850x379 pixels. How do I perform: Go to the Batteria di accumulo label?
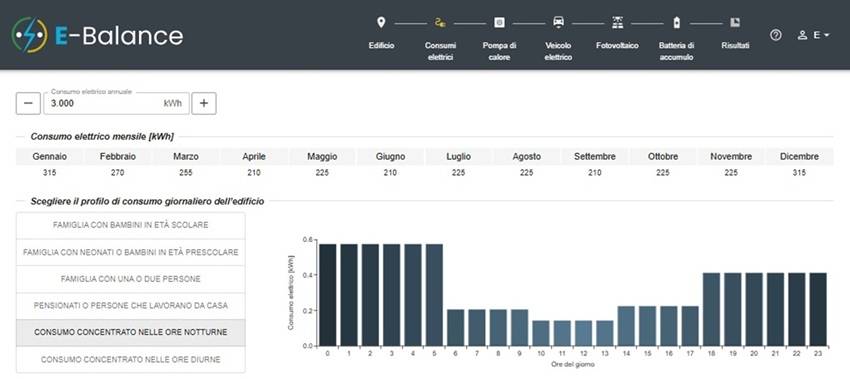point(677,52)
